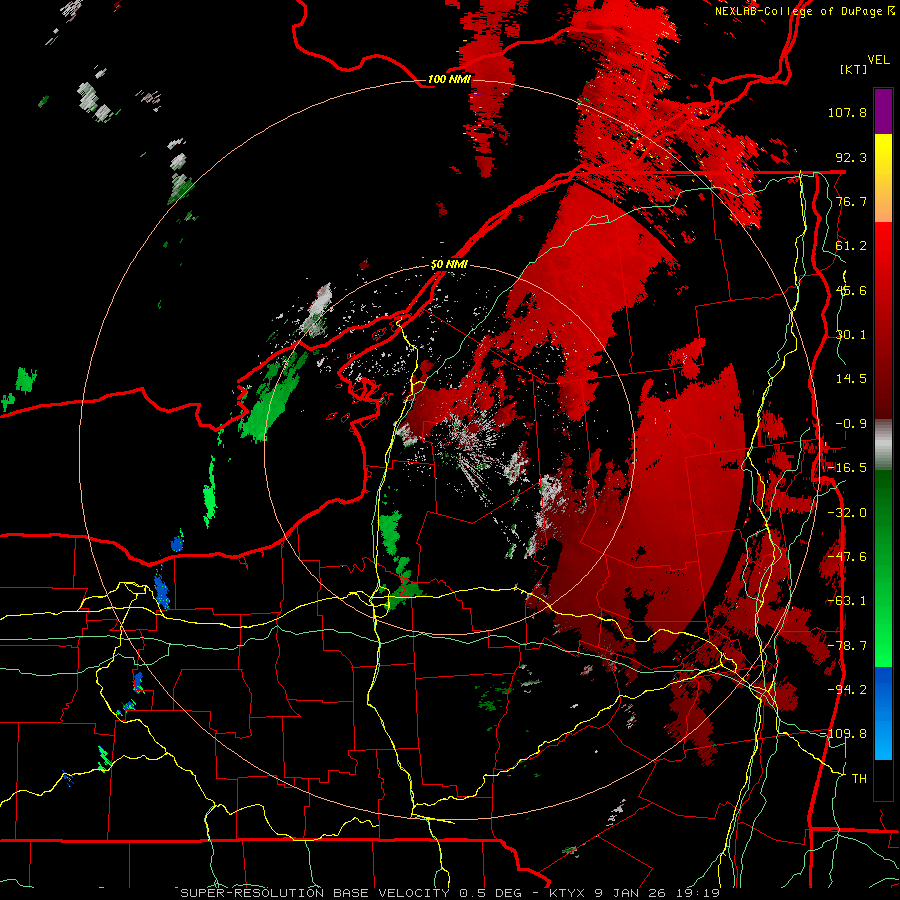Click the purple segment of the color scale
Viewport: 900px width, 900px height.
883,111
